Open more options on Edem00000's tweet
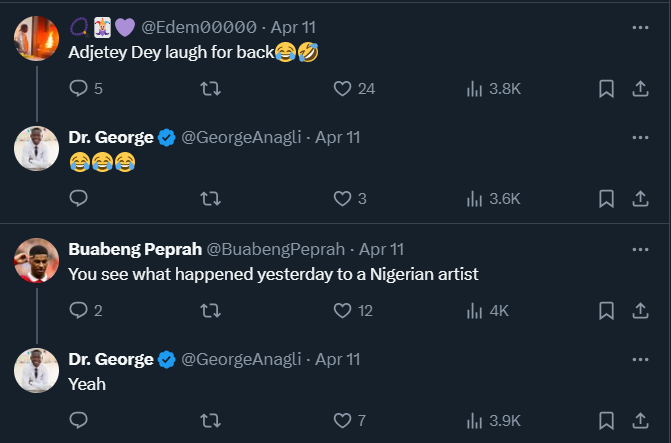The width and height of the screenshot is (671, 443). (x=640, y=28)
